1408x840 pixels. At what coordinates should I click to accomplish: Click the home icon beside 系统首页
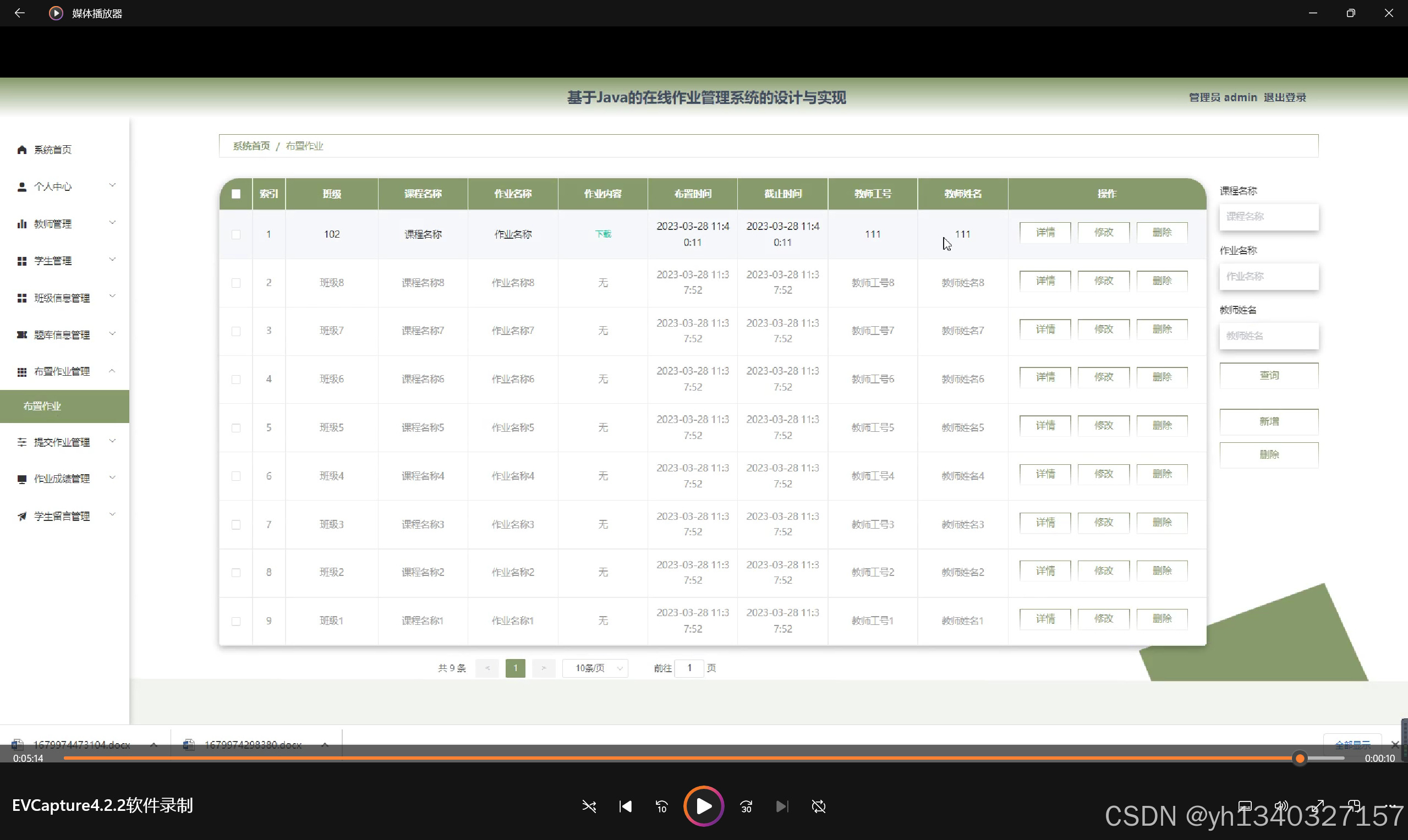coord(22,150)
